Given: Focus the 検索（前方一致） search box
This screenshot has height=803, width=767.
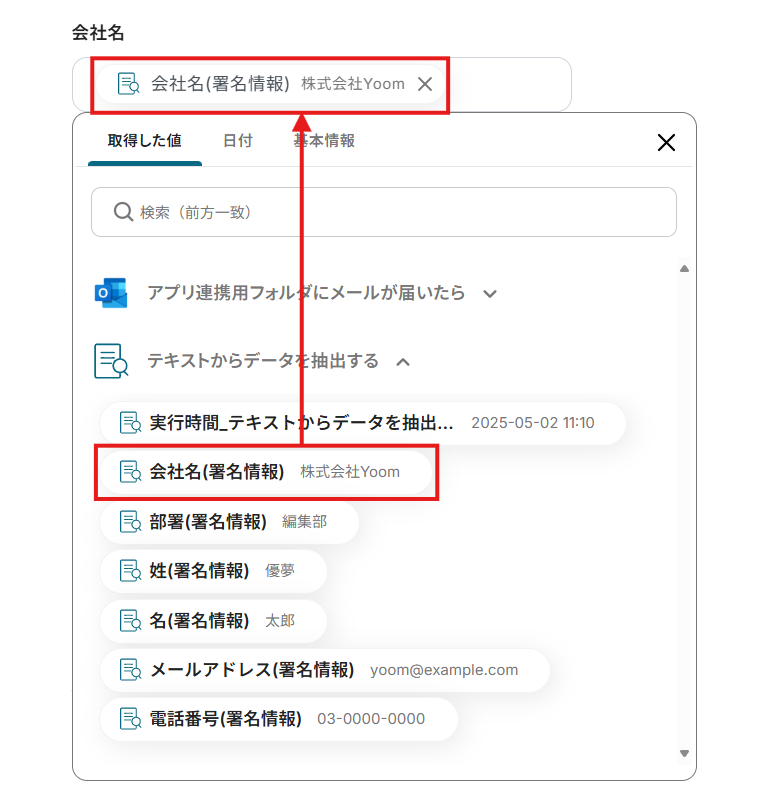Looking at the screenshot, I should tap(384, 212).
